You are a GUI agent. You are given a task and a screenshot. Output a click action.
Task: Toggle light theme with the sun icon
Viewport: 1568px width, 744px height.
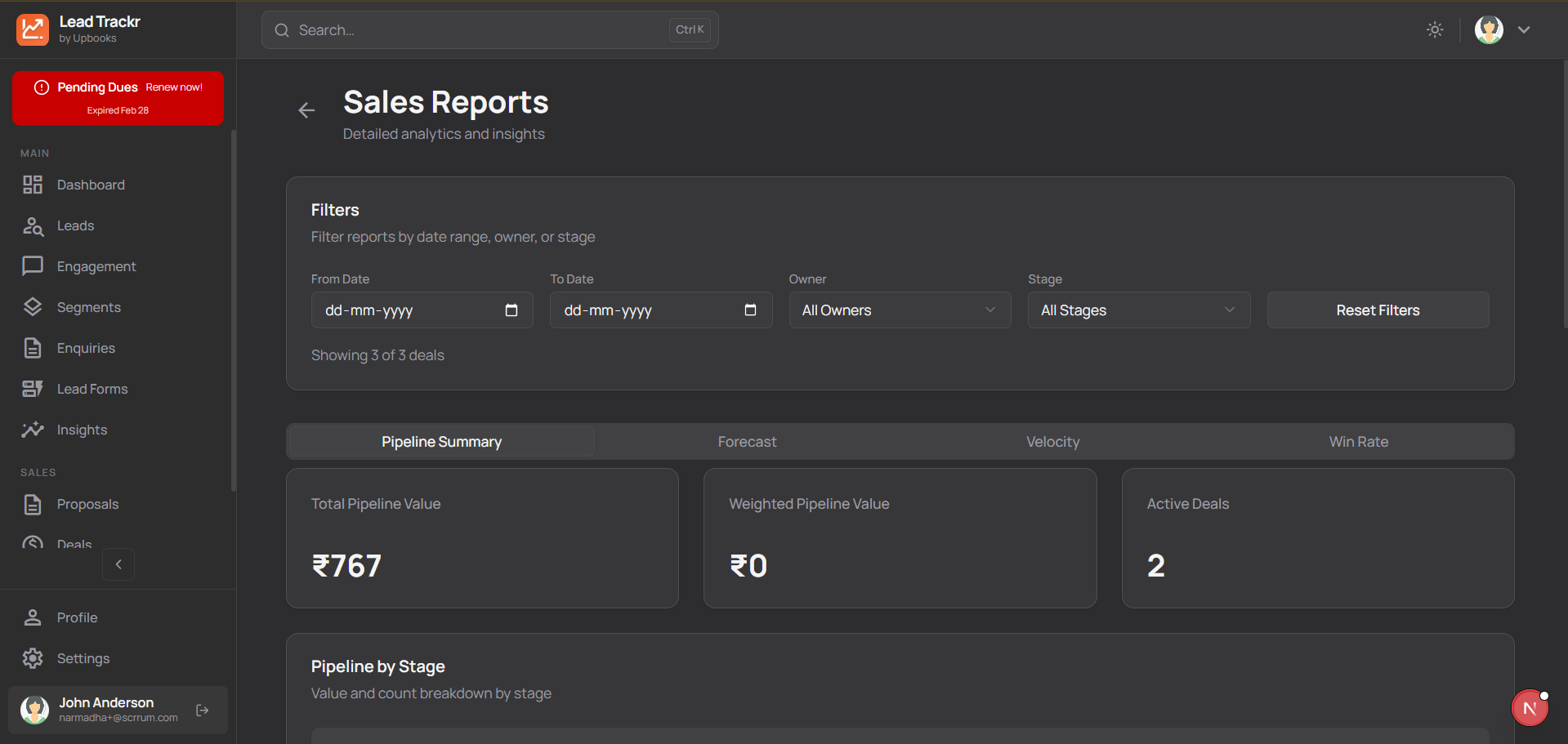click(1435, 30)
